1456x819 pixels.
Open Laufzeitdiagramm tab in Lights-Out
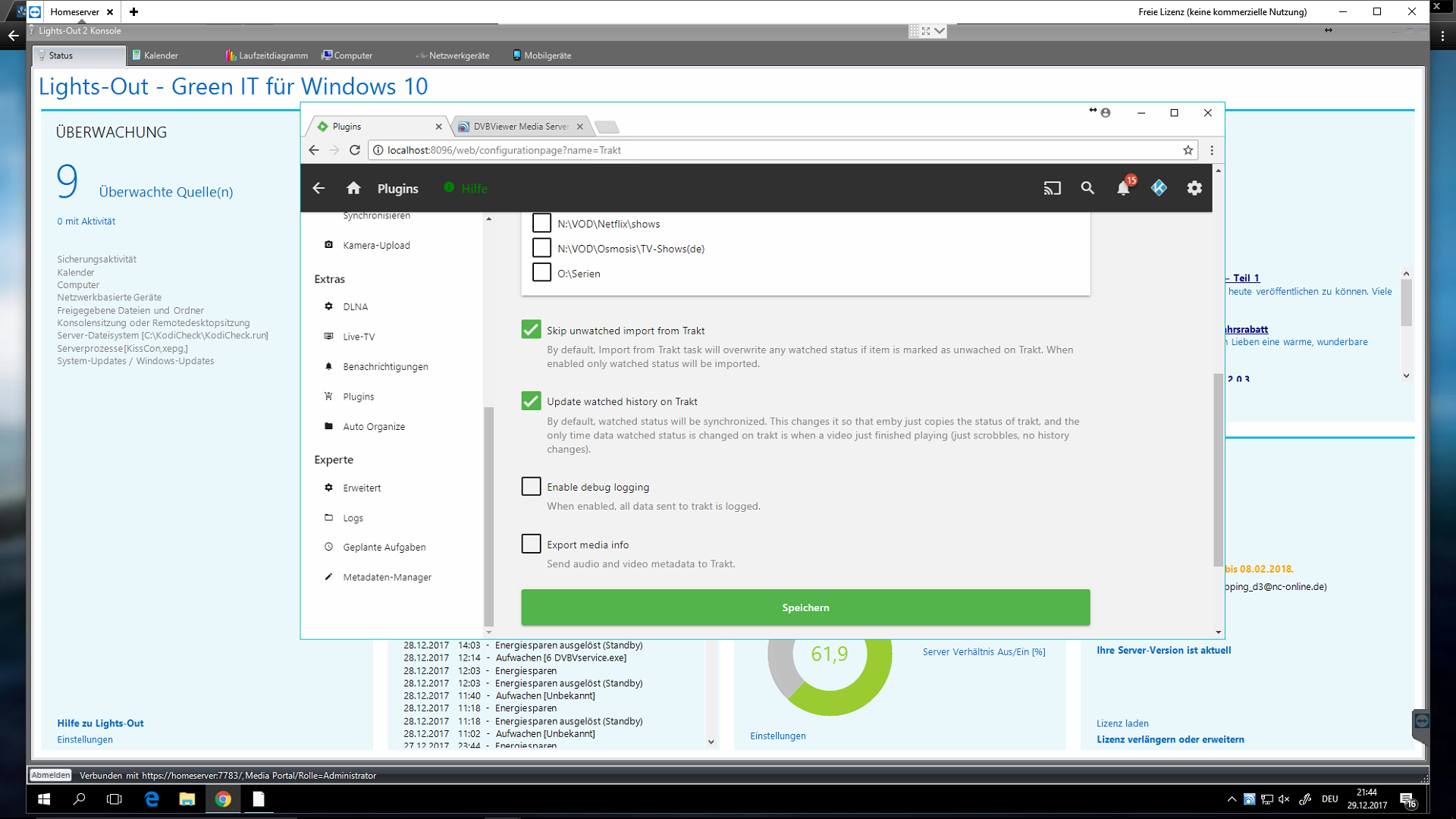[267, 55]
